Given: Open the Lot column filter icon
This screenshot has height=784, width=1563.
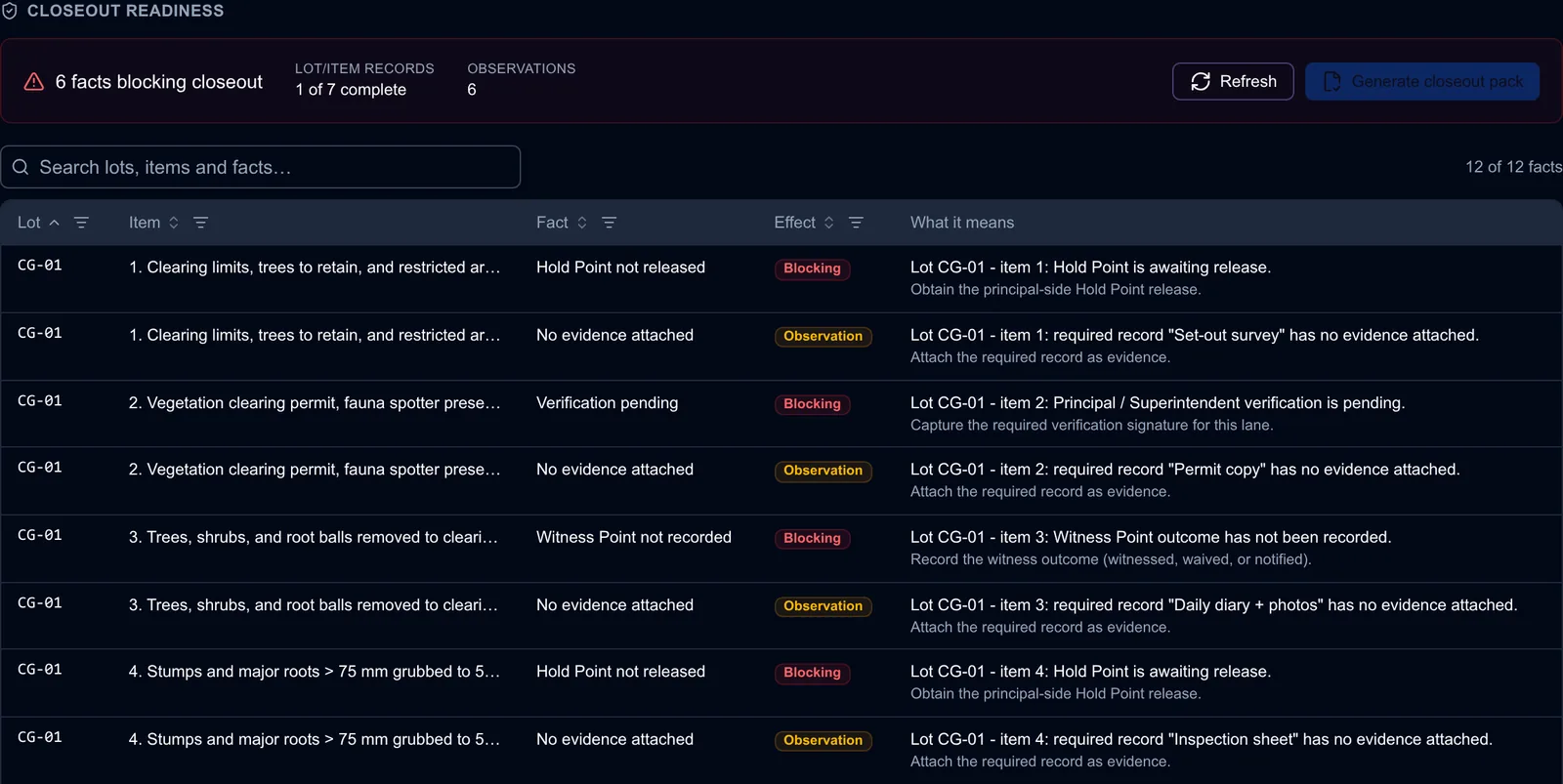Looking at the screenshot, I should point(82,223).
